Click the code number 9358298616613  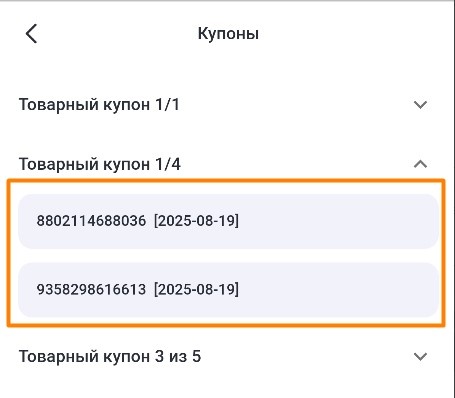coord(91,289)
